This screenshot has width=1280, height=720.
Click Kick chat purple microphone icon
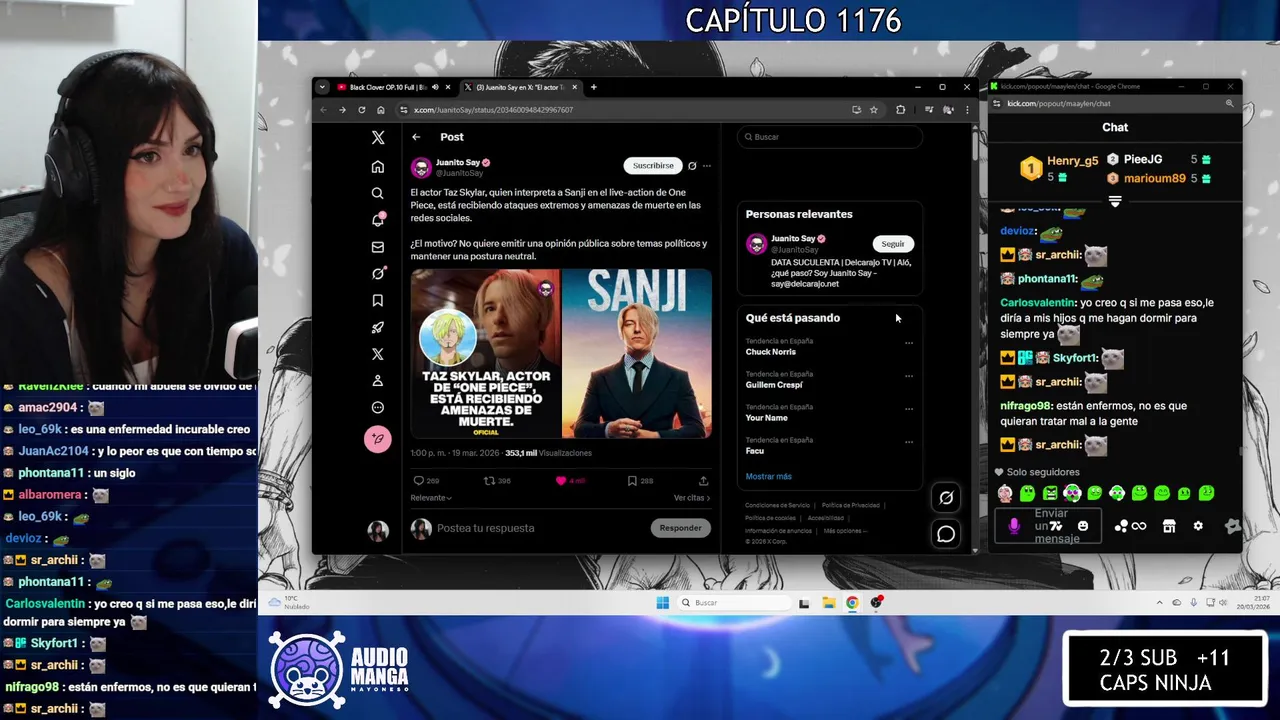(x=1014, y=526)
